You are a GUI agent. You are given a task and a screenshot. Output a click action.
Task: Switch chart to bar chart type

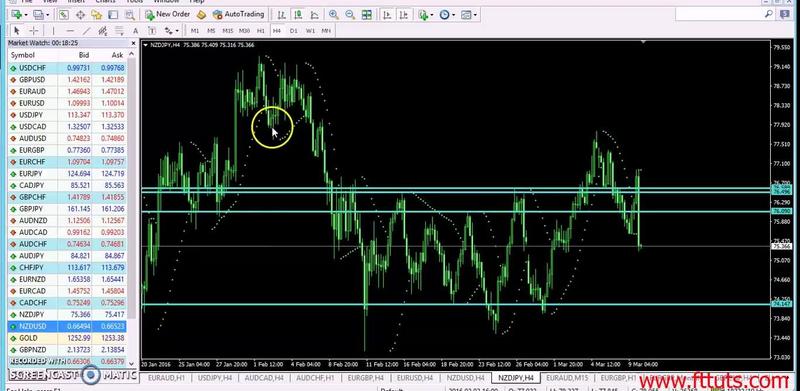281,15
